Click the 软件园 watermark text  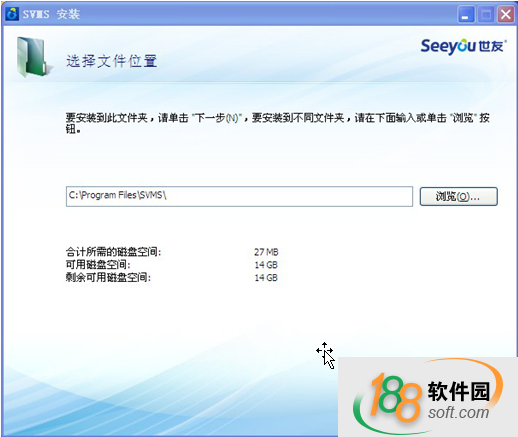click(x=459, y=391)
